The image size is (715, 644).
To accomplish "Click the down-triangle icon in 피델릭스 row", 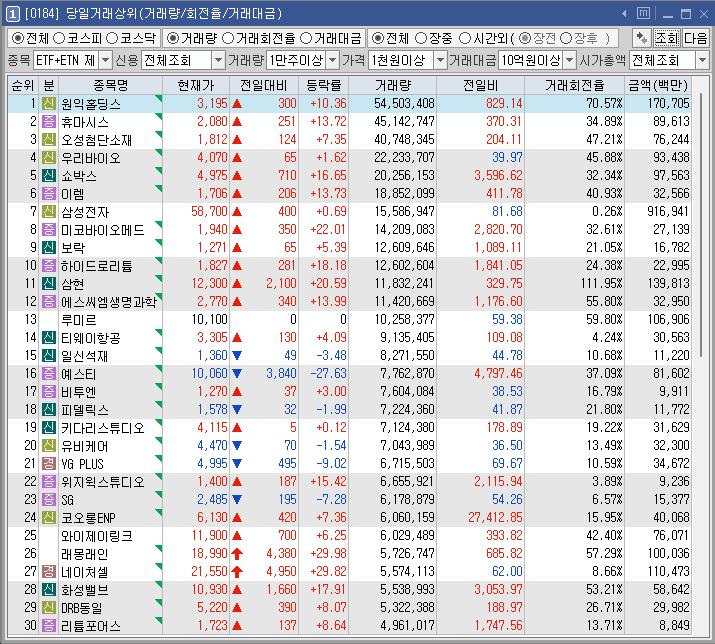I will point(237,410).
